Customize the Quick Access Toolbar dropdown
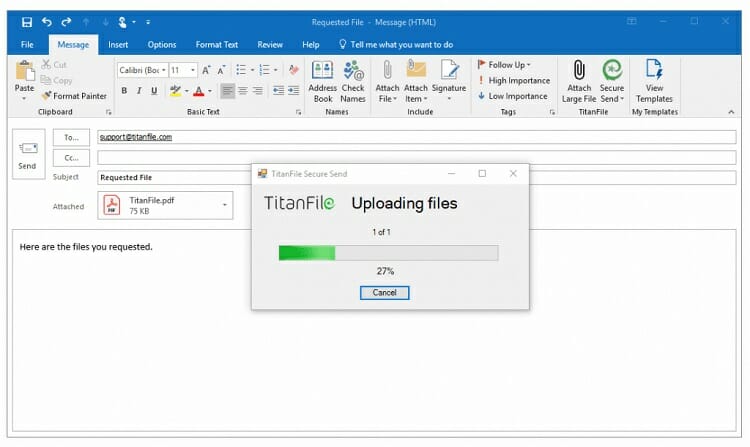750x447 pixels. tap(148, 22)
